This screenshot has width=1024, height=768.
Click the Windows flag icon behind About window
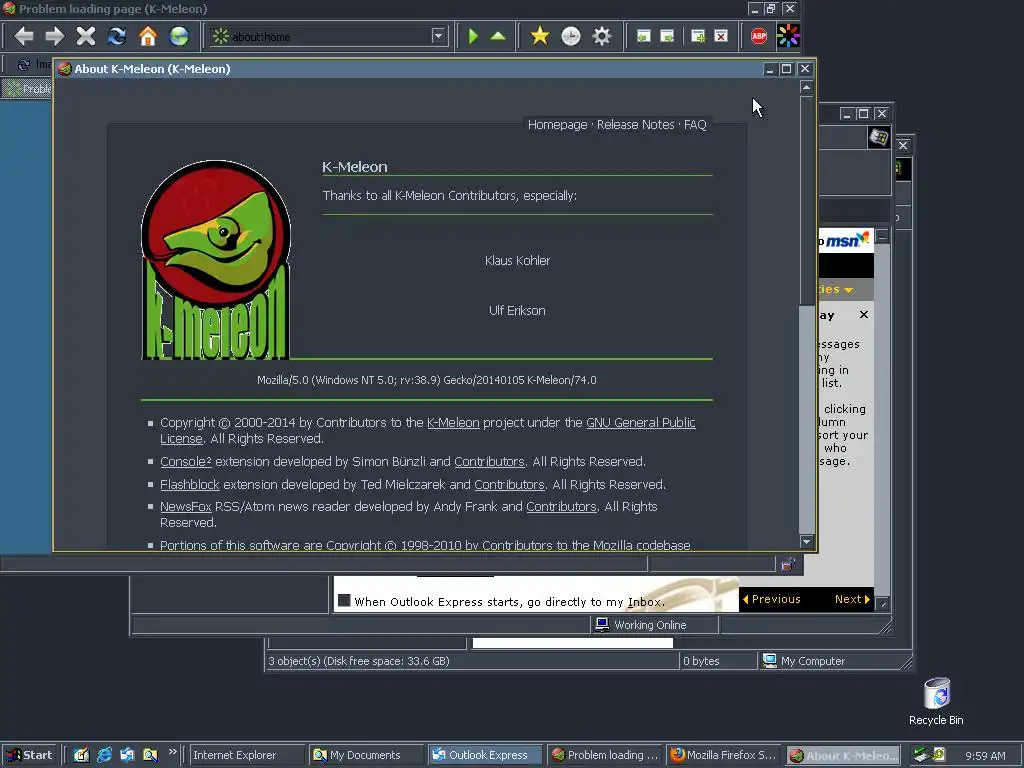[878, 138]
